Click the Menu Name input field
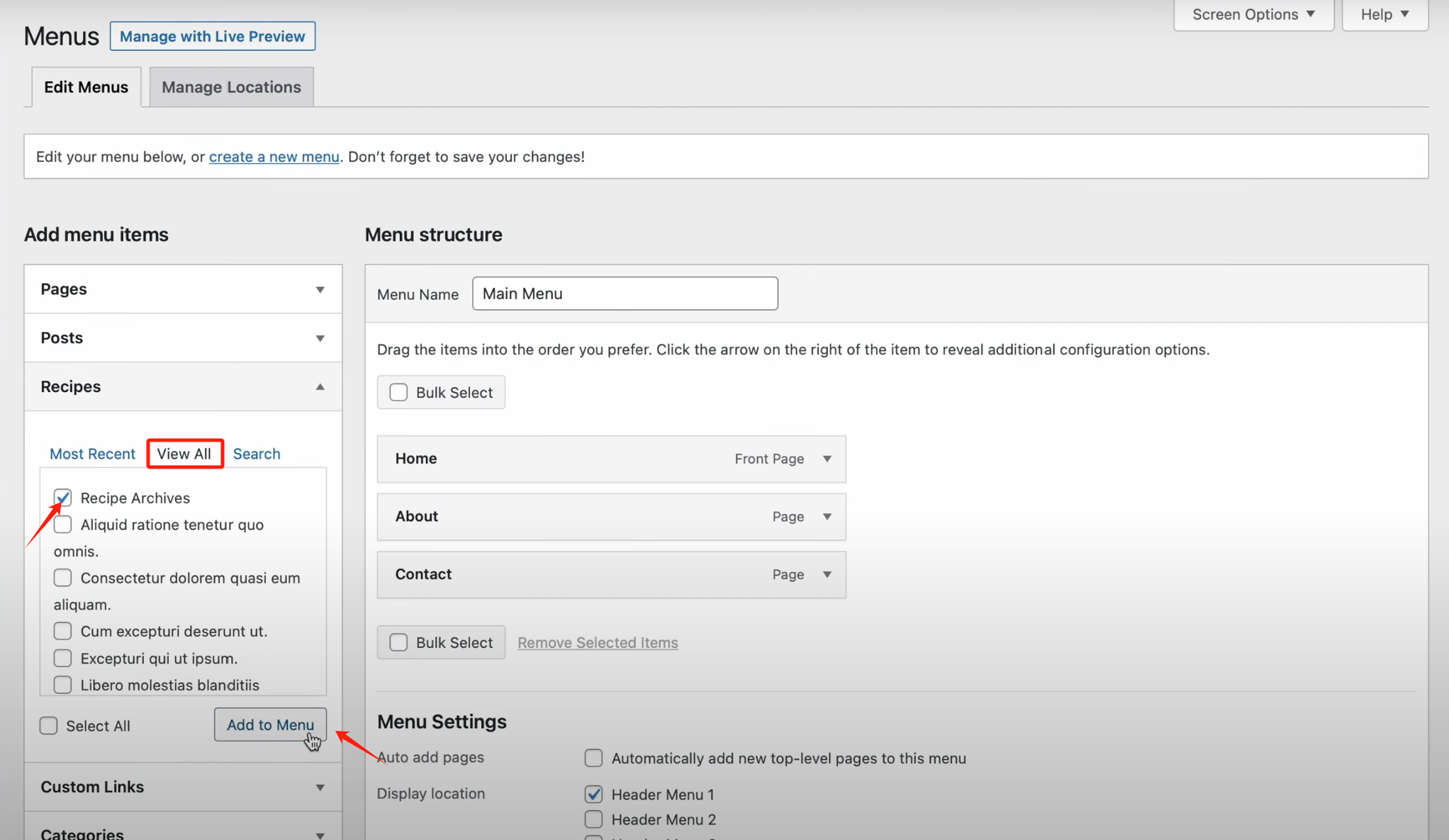1449x840 pixels. pos(625,293)
